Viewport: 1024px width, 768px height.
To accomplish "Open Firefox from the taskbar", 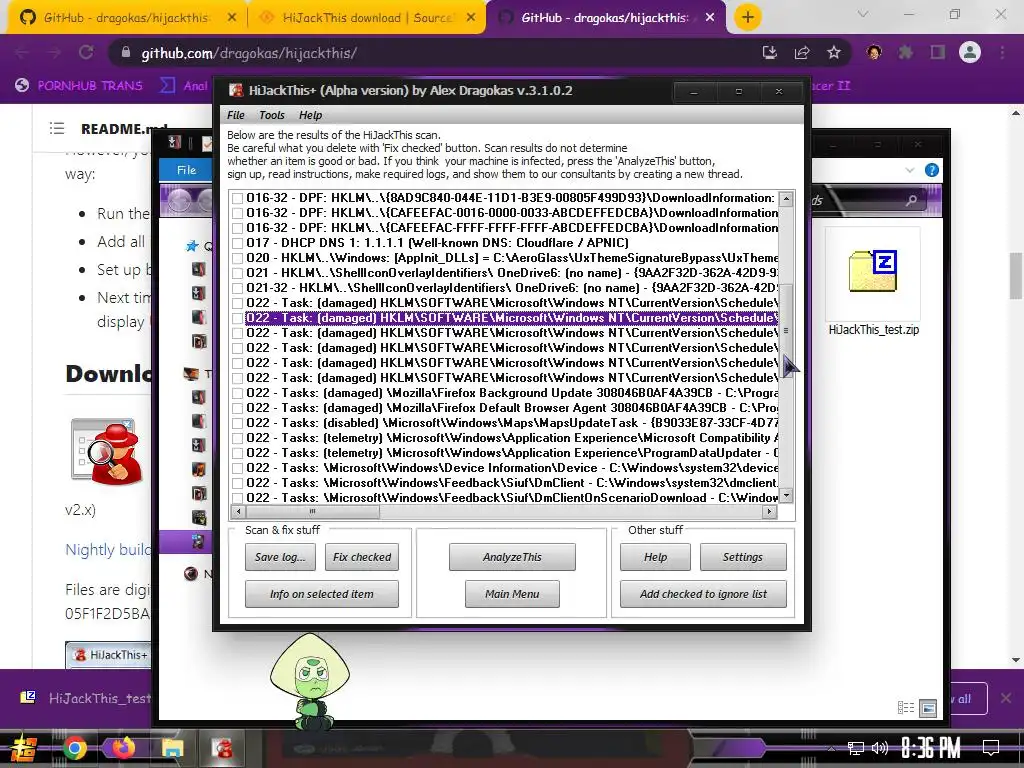I will coord(123,748).
